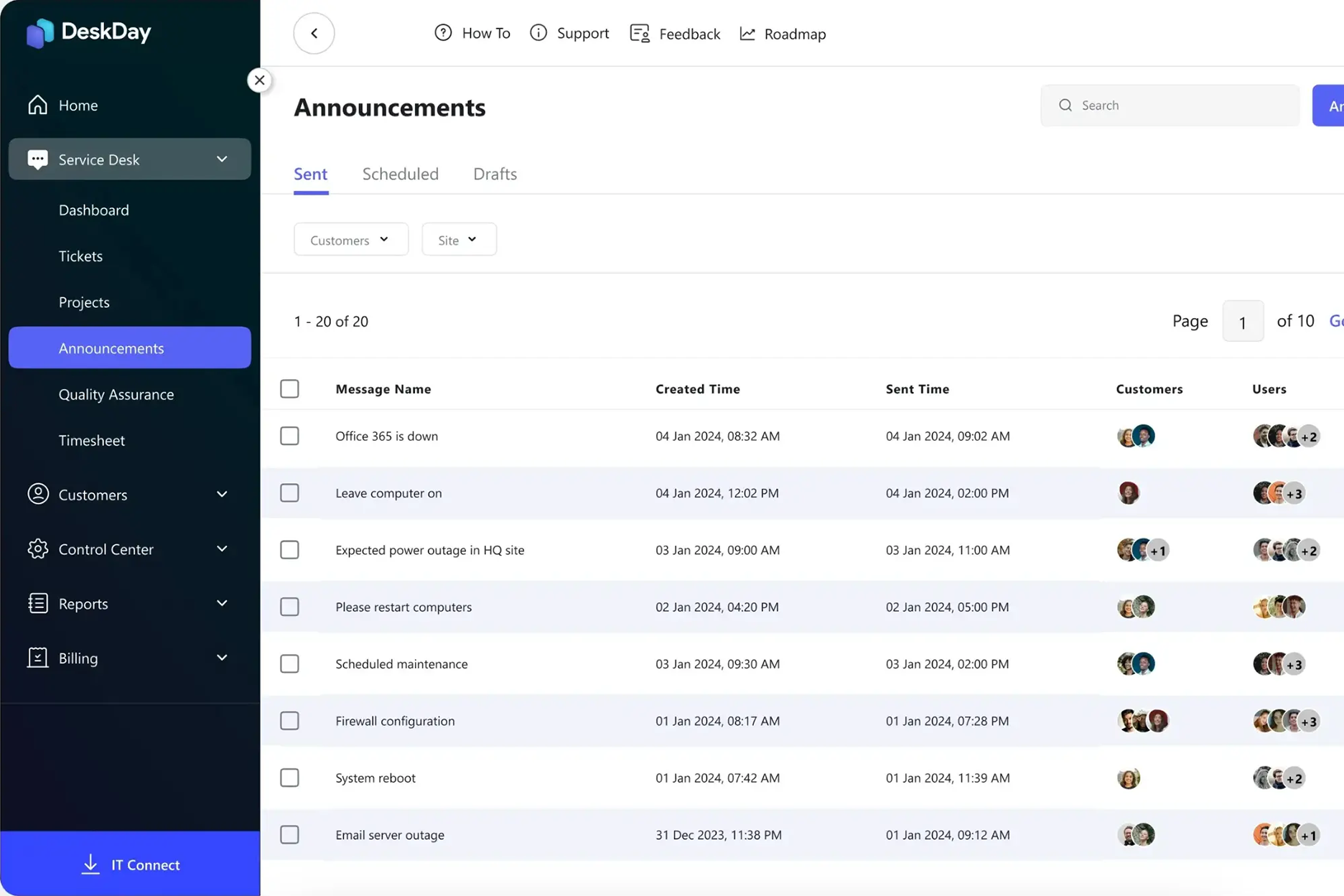
Task: Click the DeskDay logo icon
Action: click(40, 33)
